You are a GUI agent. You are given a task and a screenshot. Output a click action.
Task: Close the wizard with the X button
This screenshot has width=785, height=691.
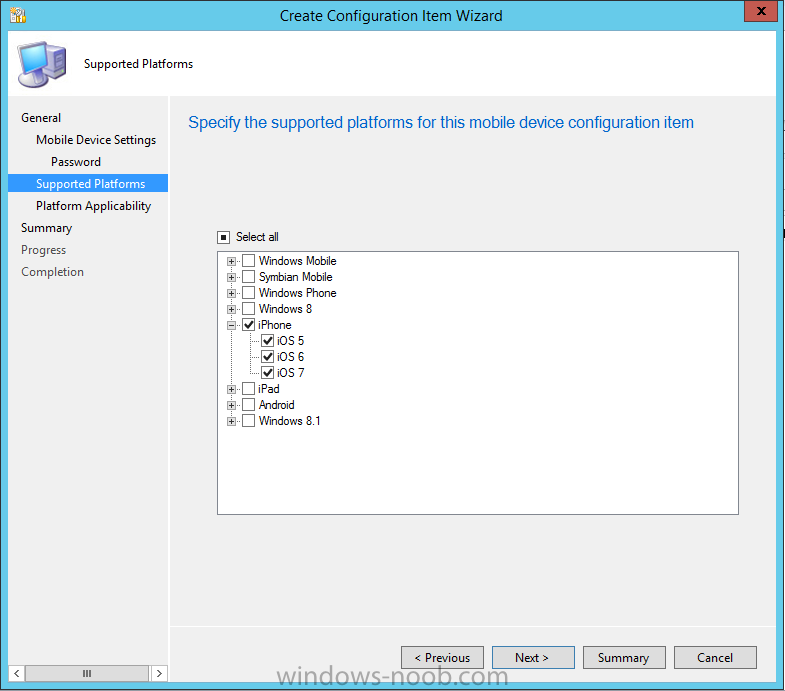[x=761, y=11]
